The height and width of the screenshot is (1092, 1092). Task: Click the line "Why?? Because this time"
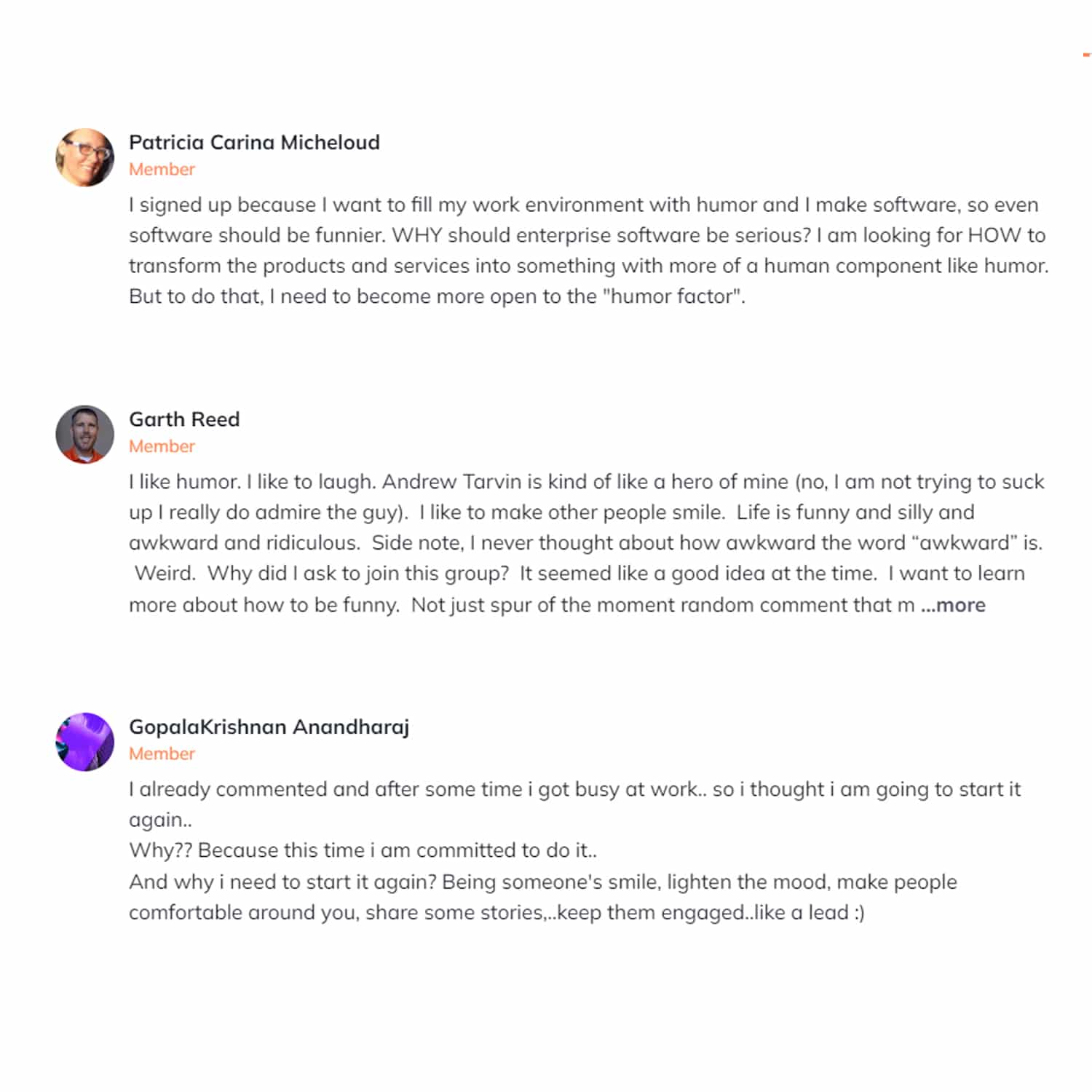363,850
